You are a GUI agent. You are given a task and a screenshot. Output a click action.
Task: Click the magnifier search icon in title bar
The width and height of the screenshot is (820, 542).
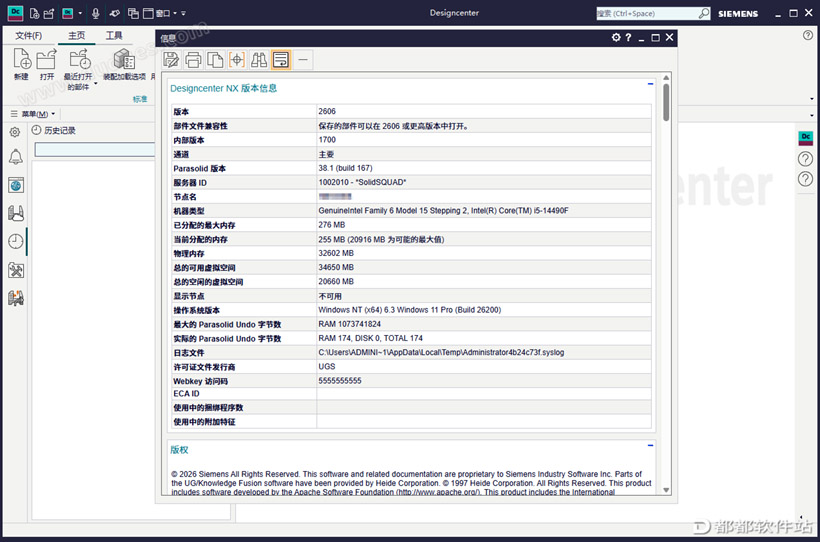tap(704, 14)
